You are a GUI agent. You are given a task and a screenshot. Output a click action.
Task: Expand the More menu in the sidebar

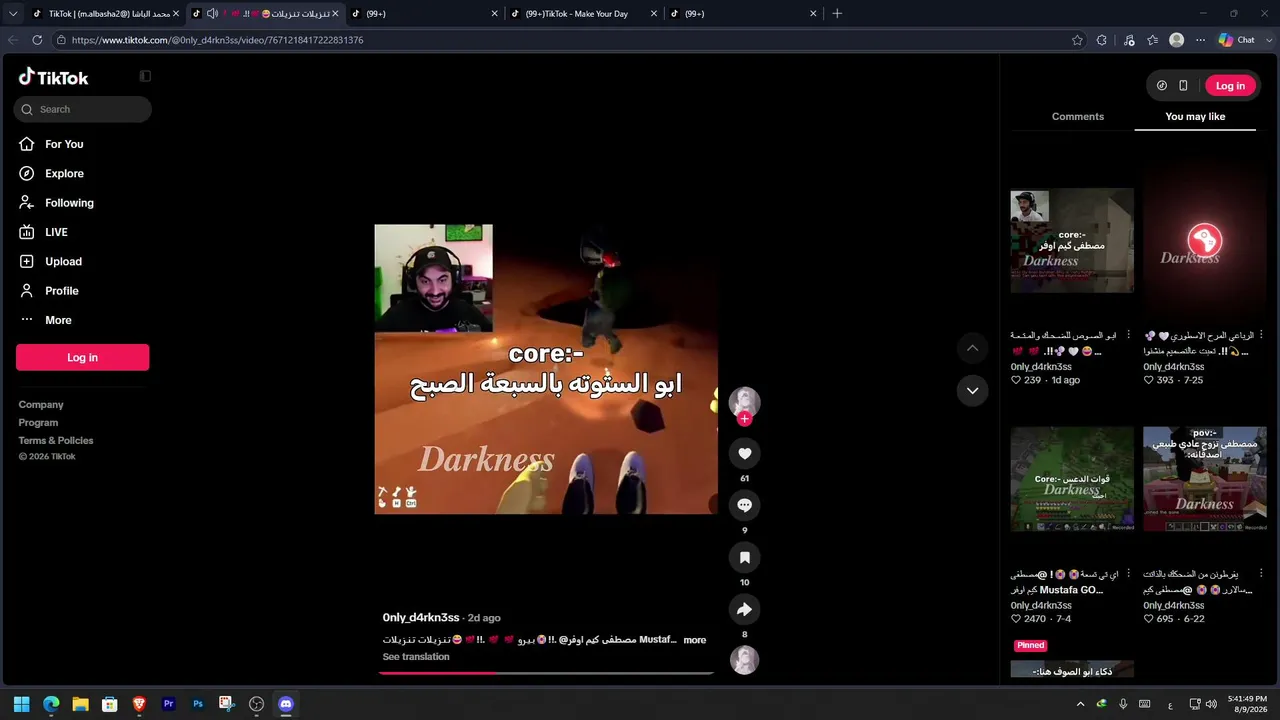pyautogui.click(x=58, y=320)
